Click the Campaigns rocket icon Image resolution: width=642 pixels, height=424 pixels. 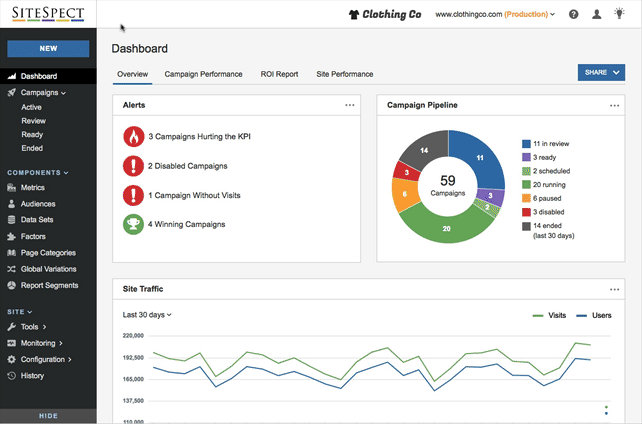click(11, 92)
